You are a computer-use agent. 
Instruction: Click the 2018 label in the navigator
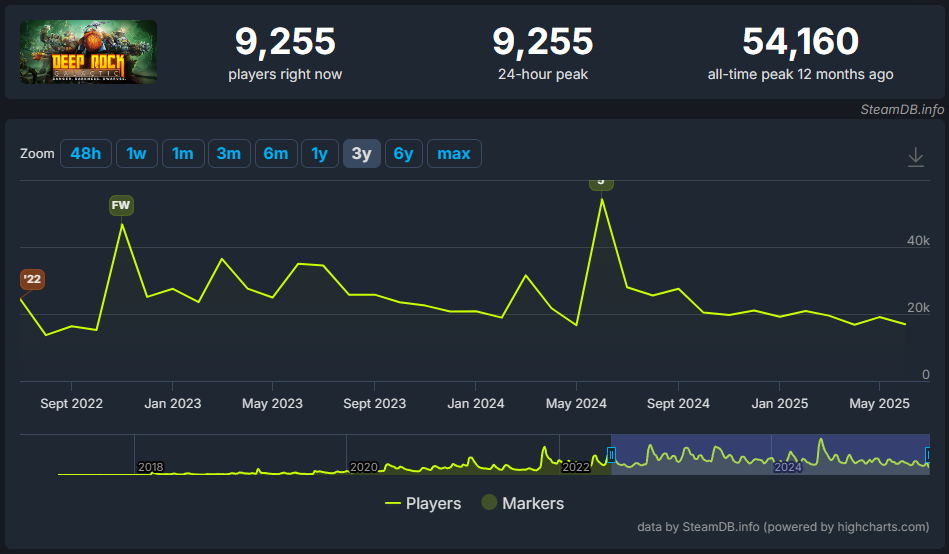click(151, 467)
